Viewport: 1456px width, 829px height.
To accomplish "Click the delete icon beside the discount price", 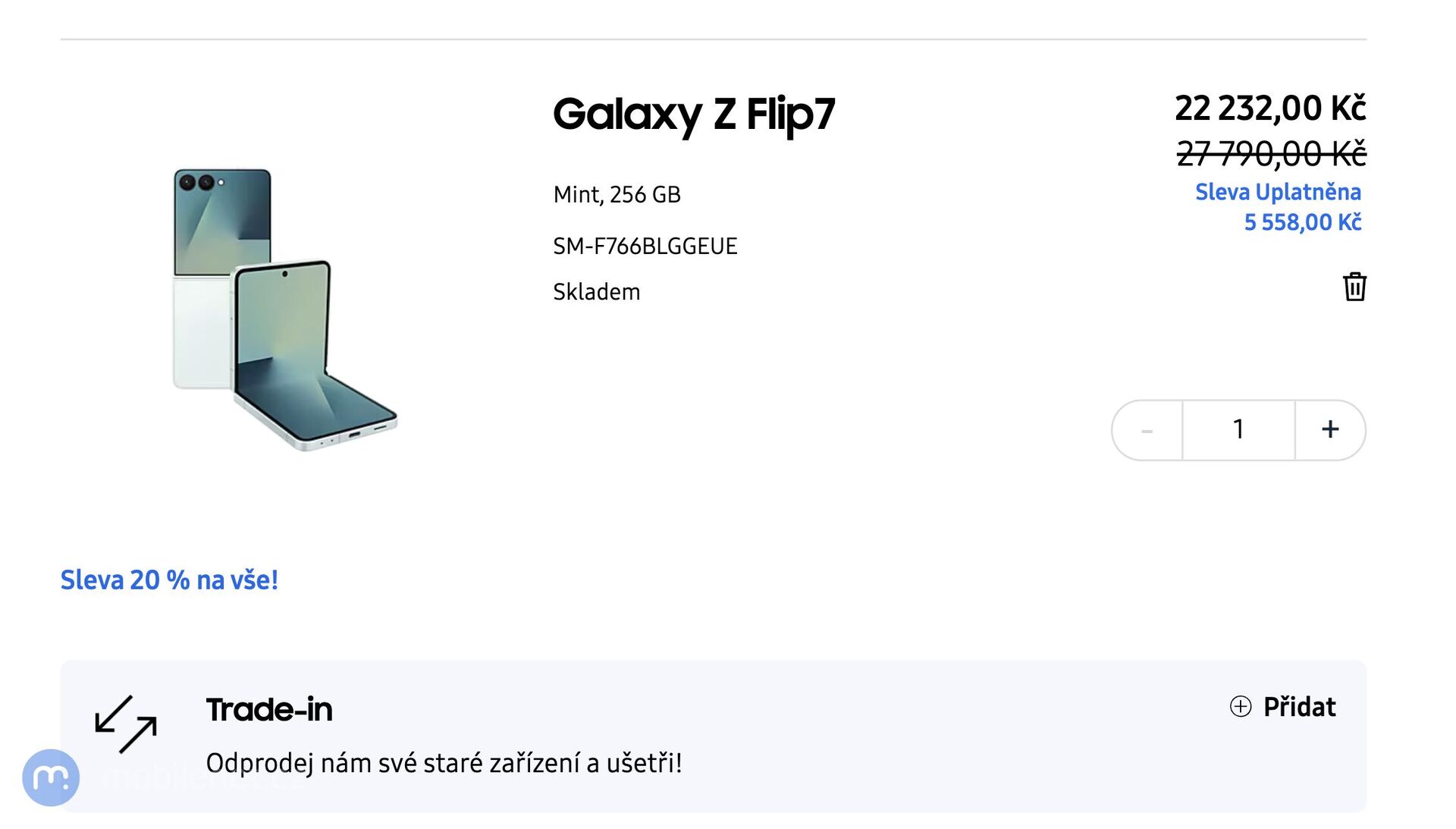I will (x=1355, y=287).
